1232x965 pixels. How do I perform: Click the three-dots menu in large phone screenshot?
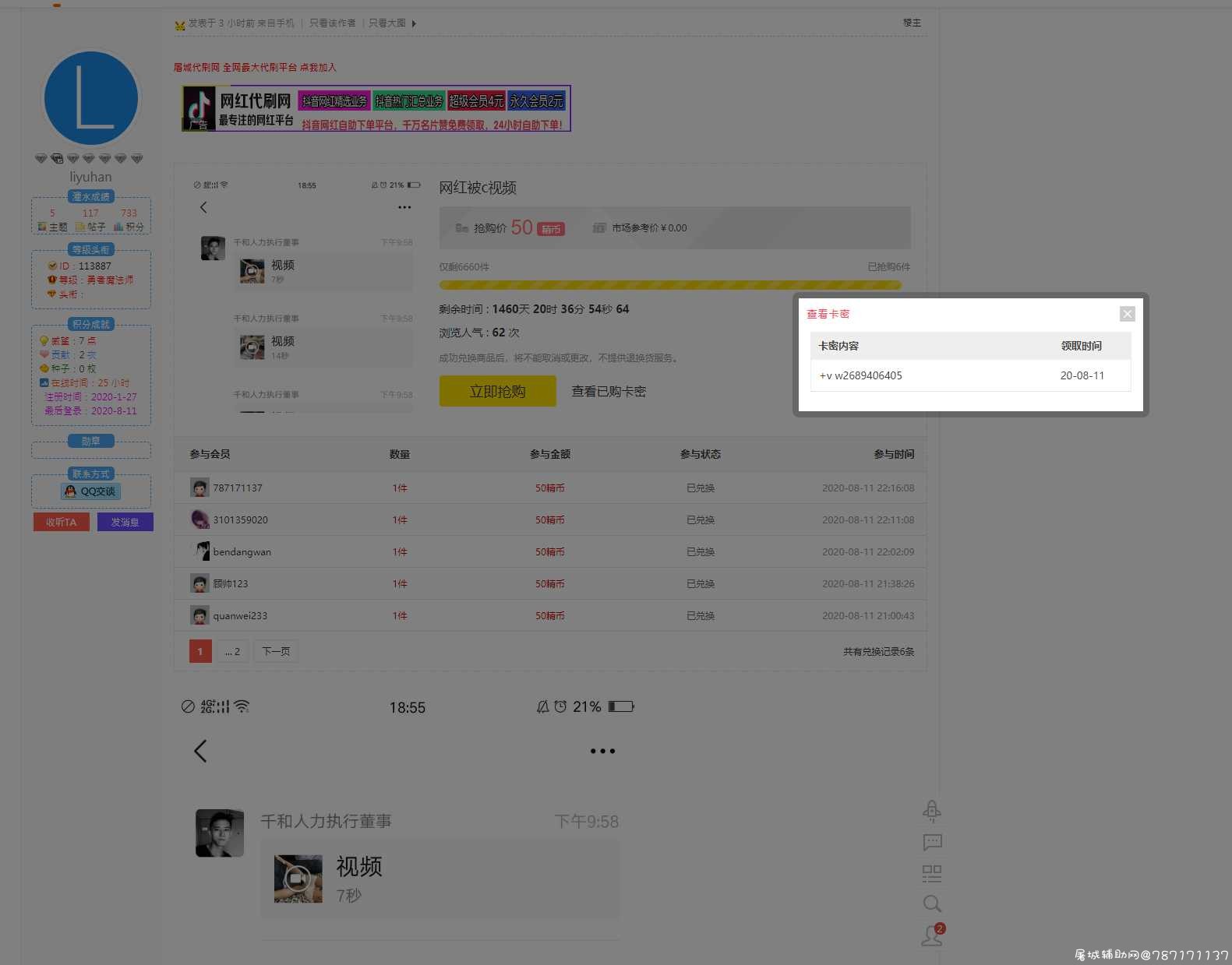(602, 752)
